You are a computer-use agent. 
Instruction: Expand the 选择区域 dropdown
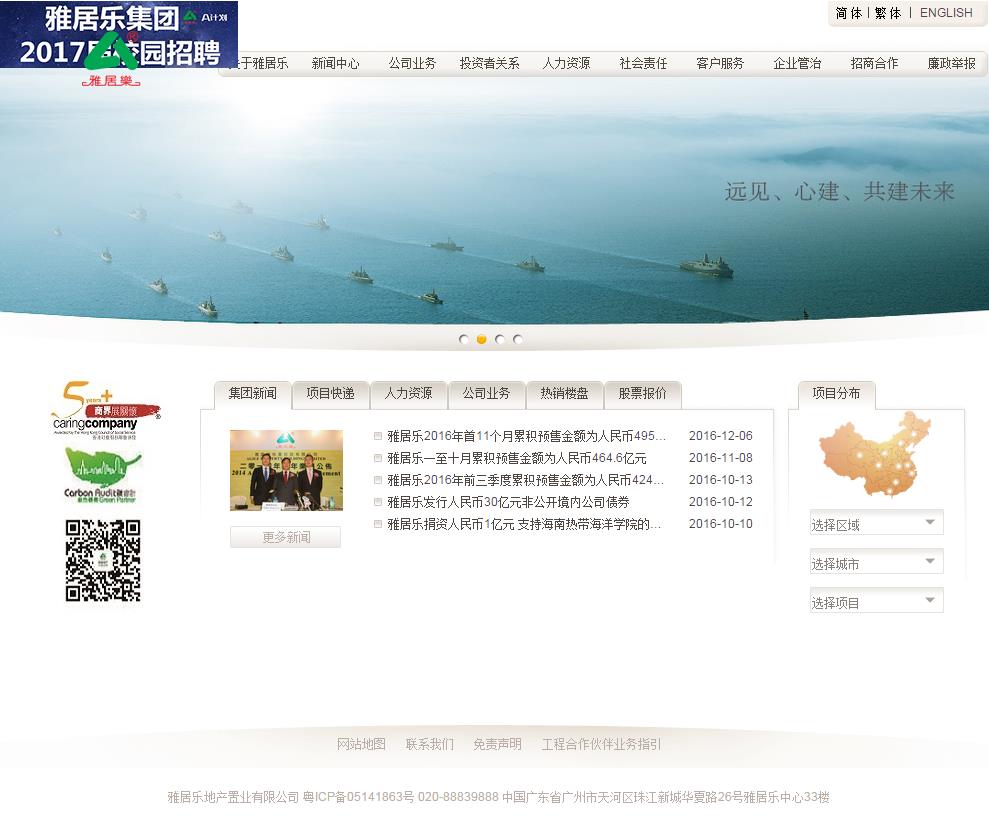pos(876,523)
